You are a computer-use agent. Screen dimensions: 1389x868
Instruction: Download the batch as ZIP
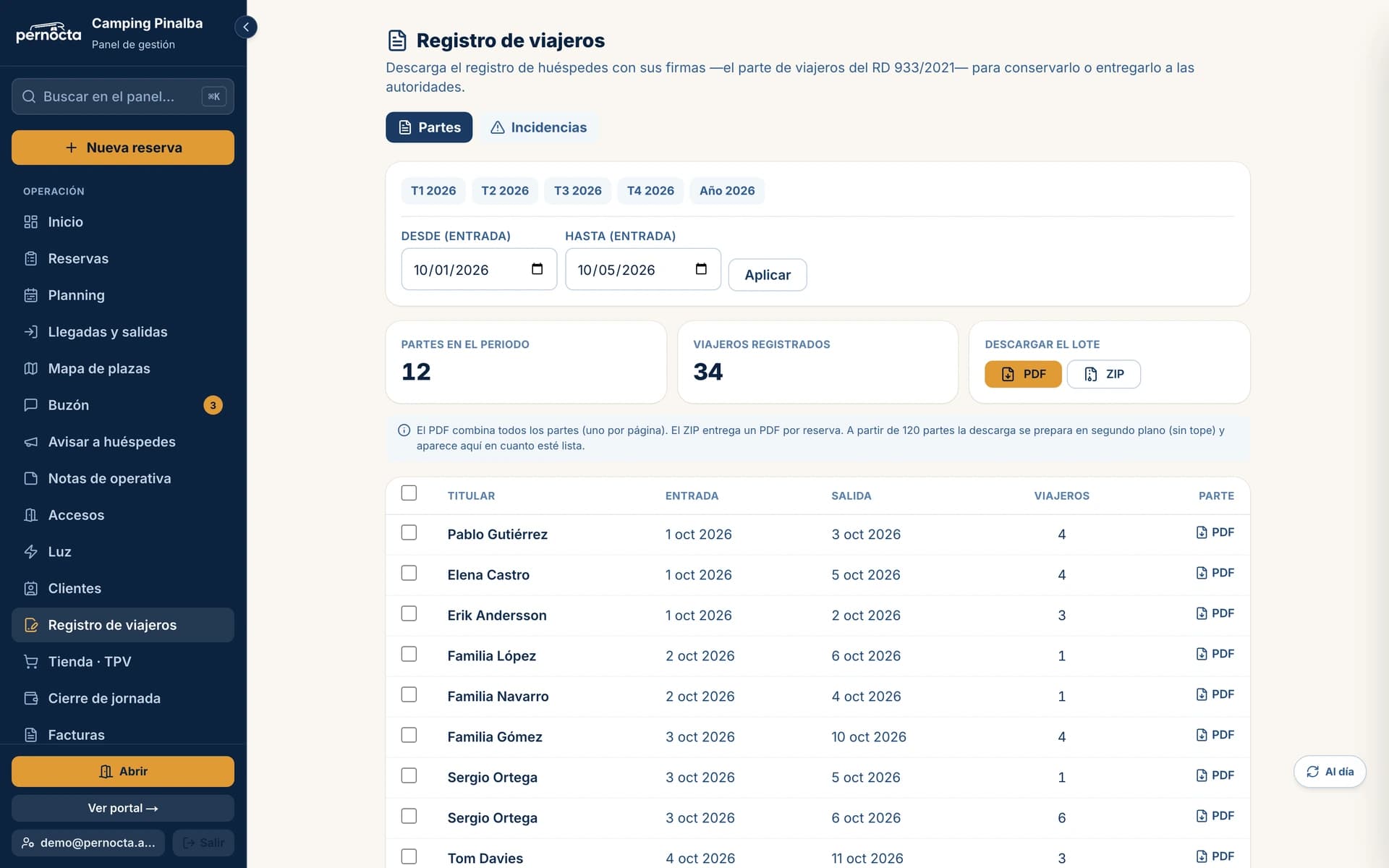click(1104, 374)
